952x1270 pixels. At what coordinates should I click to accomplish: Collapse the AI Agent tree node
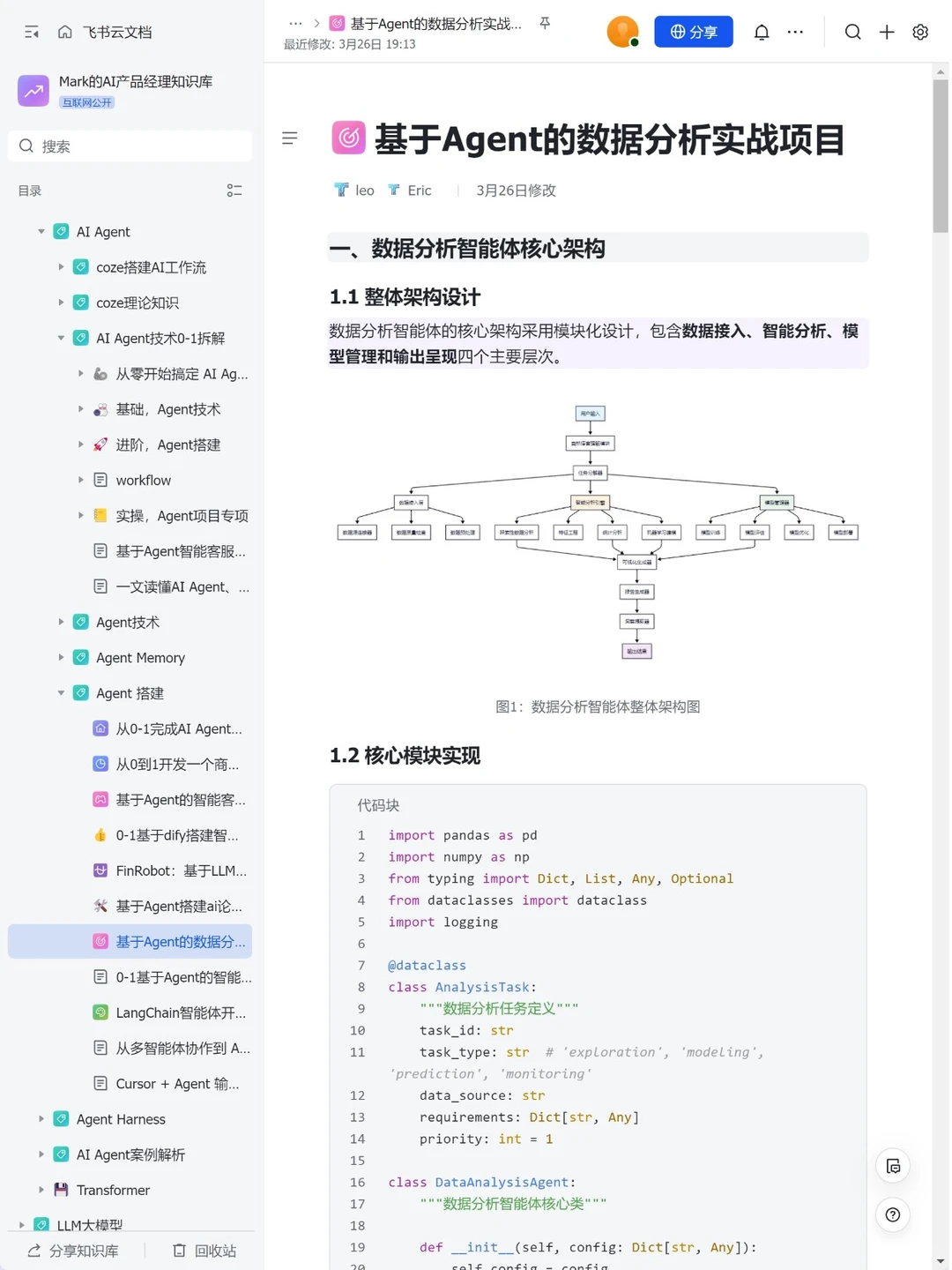click(41, 231)
